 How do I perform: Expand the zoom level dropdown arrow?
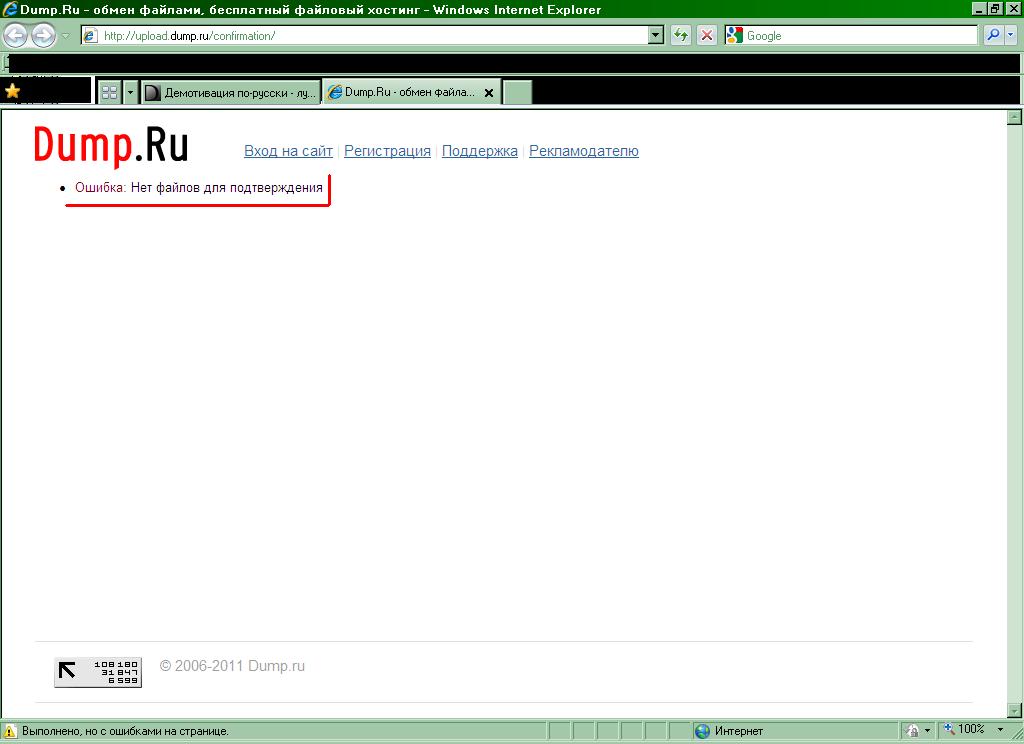[1000, 729]
